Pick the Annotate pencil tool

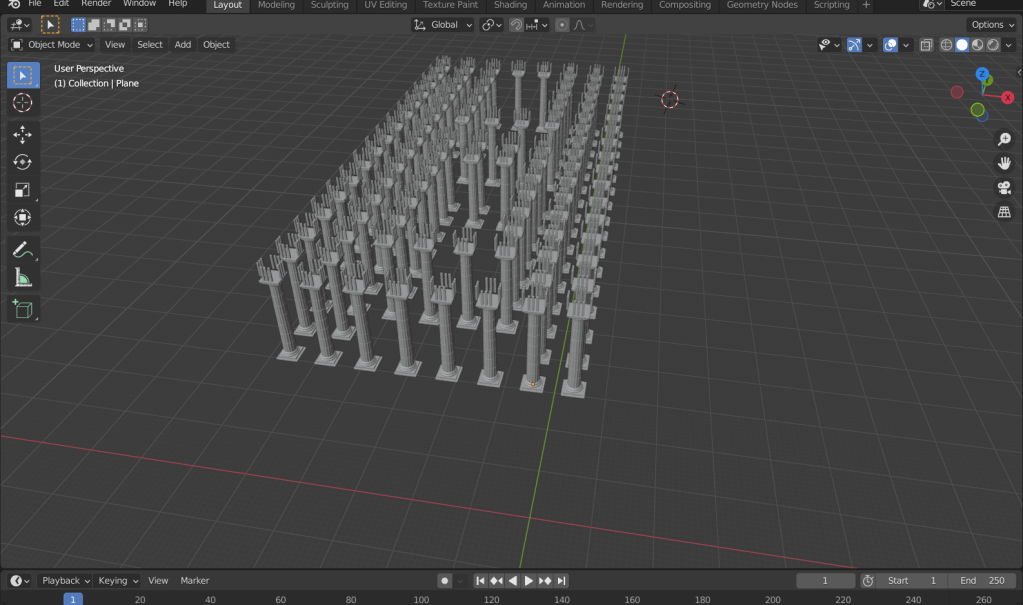[x=22, y=250]
